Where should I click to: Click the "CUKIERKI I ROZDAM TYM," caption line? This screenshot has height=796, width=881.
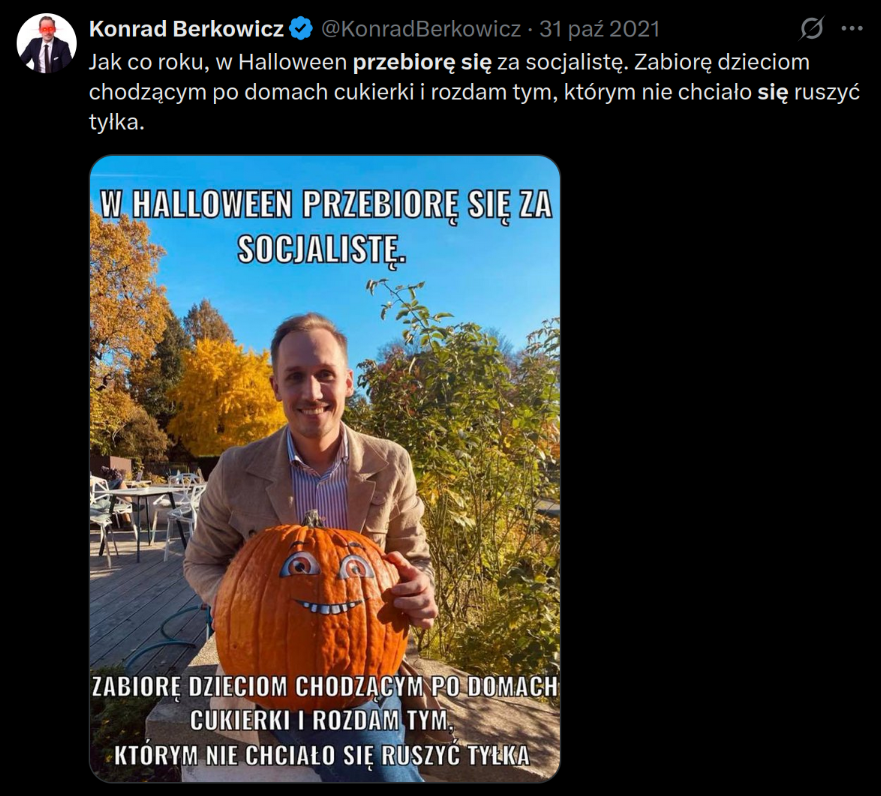tap(321, 721)
